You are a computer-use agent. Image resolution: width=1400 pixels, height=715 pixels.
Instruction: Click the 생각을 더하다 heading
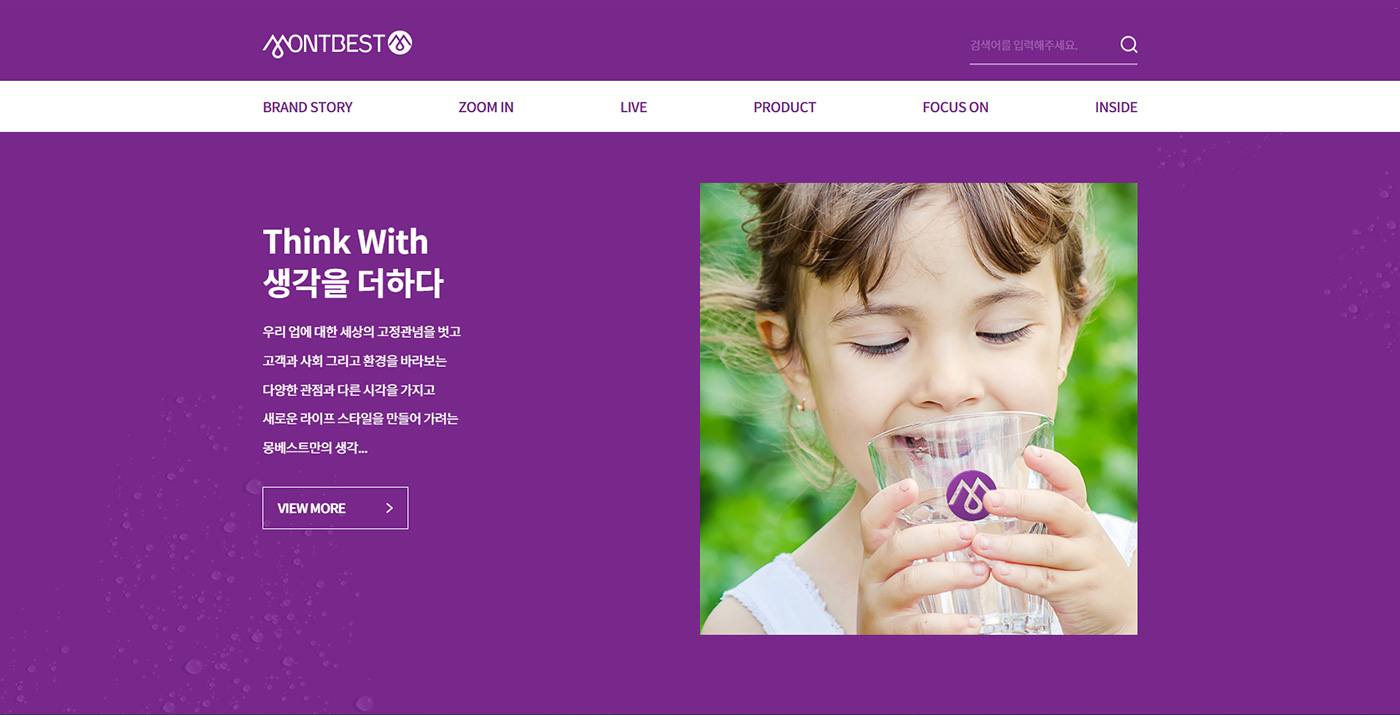353,283
